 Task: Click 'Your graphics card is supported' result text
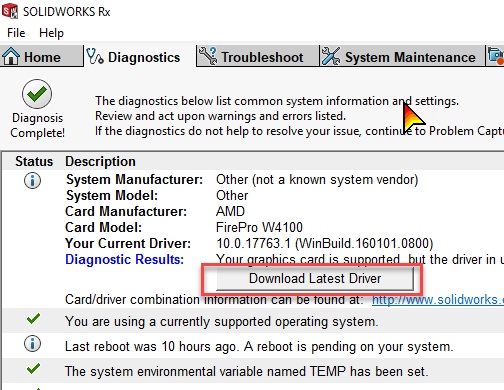(308, 259)
